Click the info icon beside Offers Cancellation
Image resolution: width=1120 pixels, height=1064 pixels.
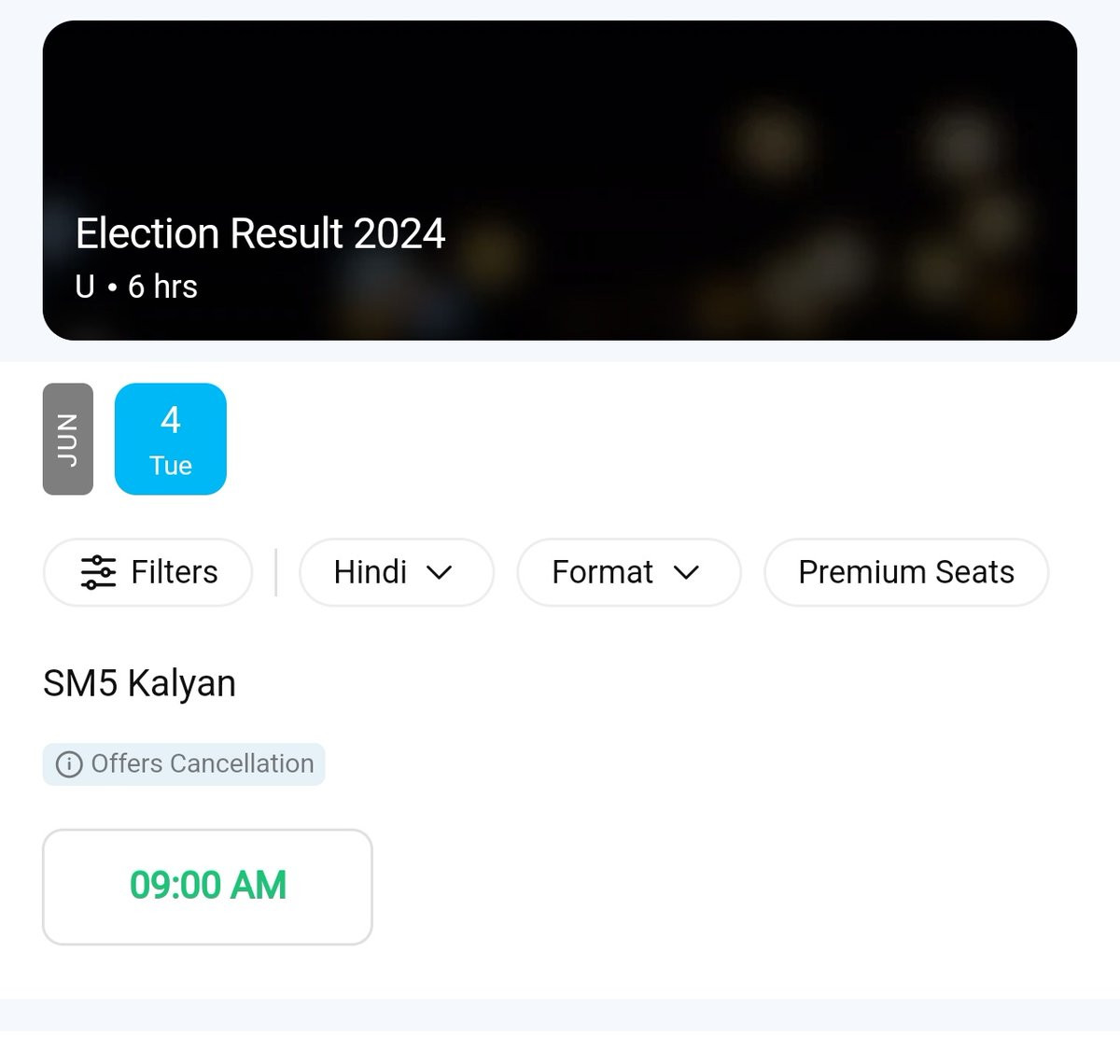tap(69, 764)
